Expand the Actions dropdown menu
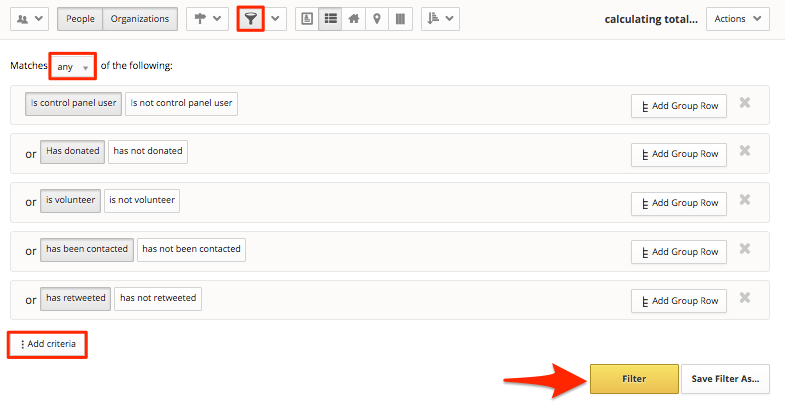 click(737, 19)
